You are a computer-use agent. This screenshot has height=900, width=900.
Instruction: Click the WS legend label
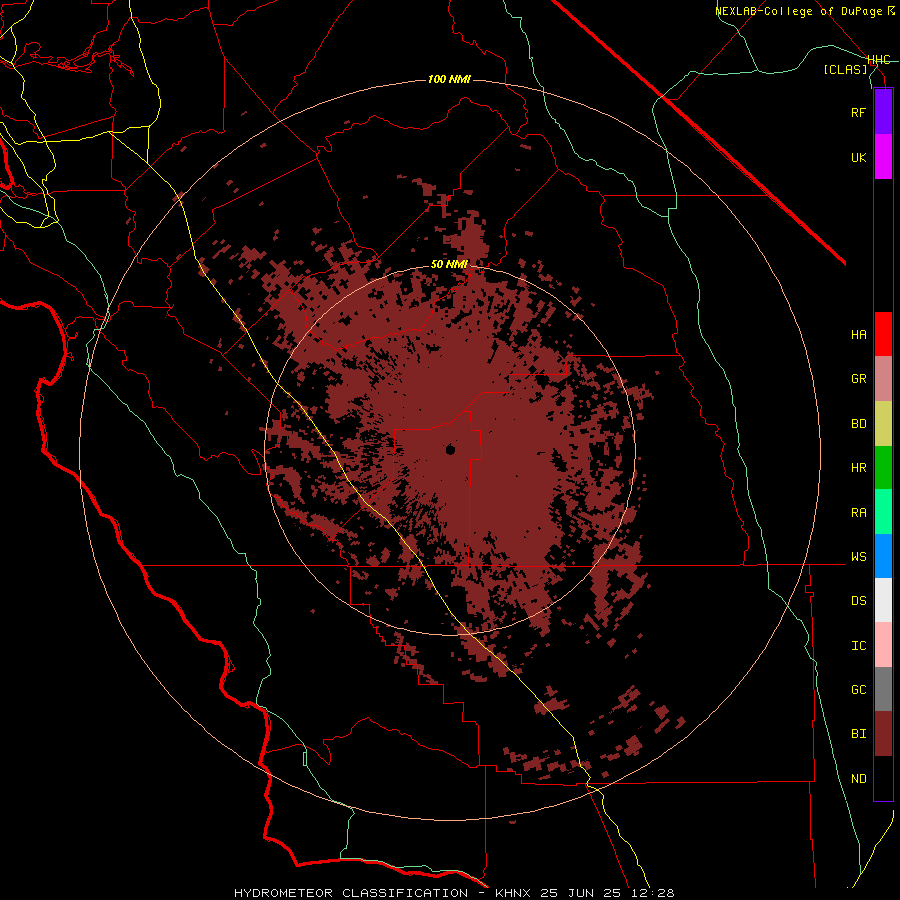coord(858,557)
